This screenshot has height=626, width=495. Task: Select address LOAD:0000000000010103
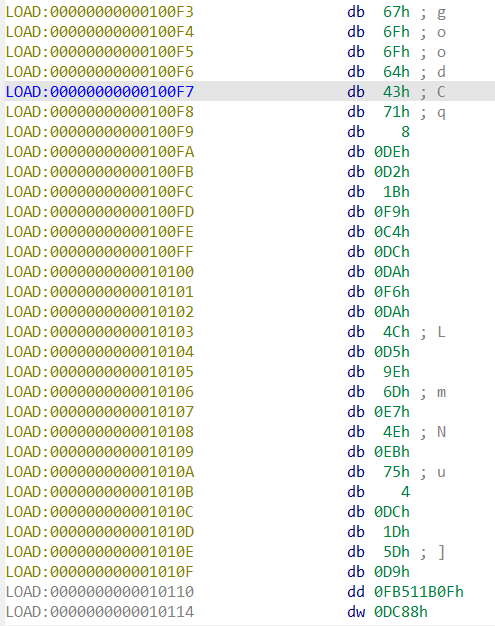(100, 332)
